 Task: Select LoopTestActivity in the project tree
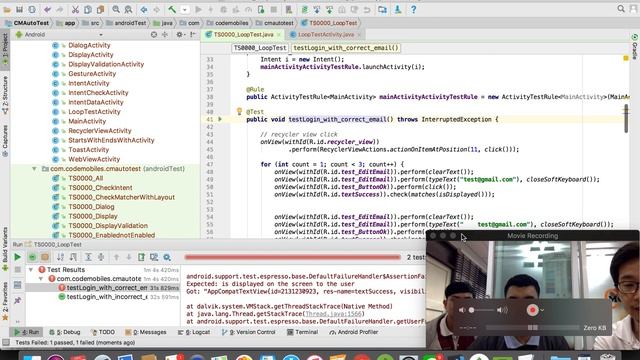point(94,111)
